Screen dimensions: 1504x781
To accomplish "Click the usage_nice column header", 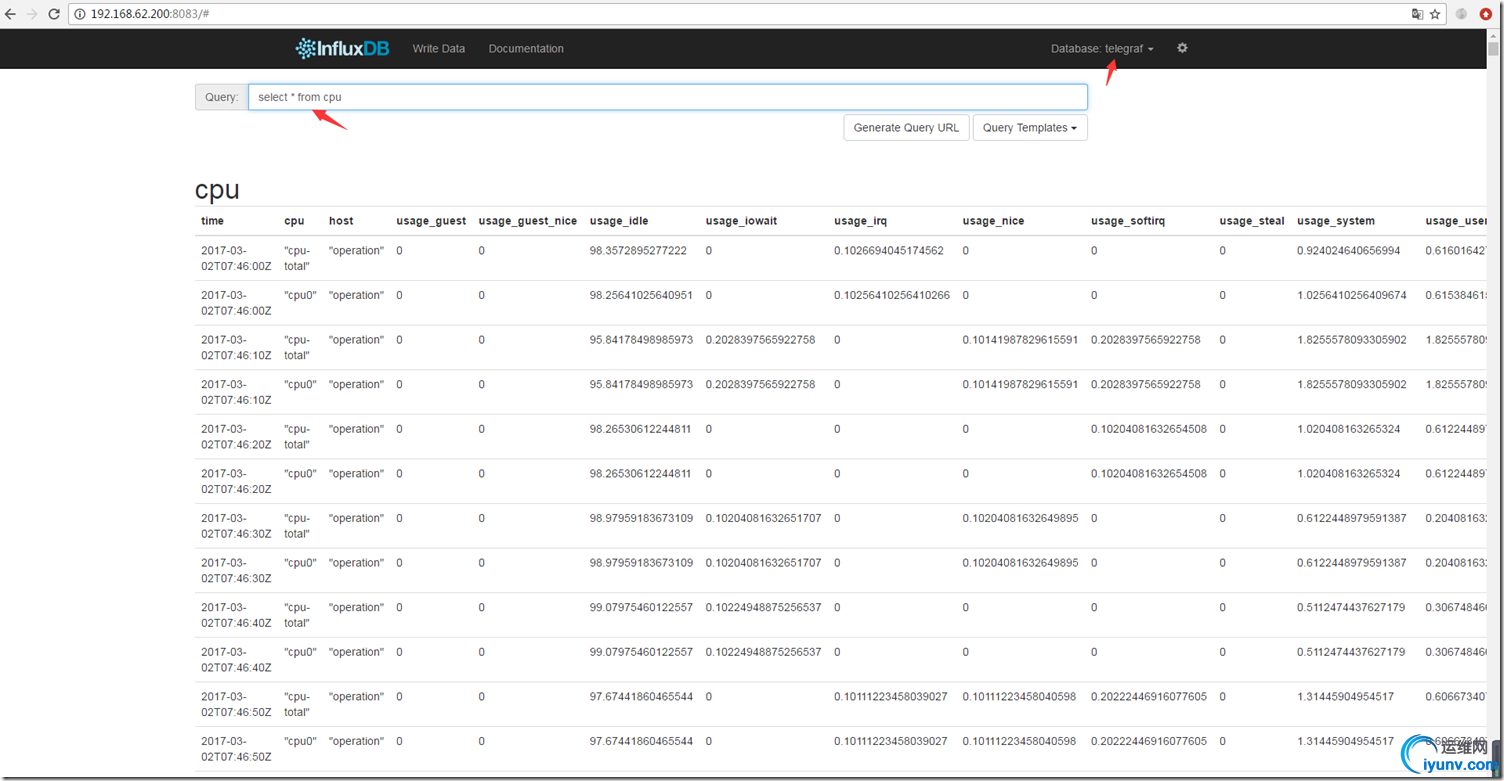I will point(993,221).
